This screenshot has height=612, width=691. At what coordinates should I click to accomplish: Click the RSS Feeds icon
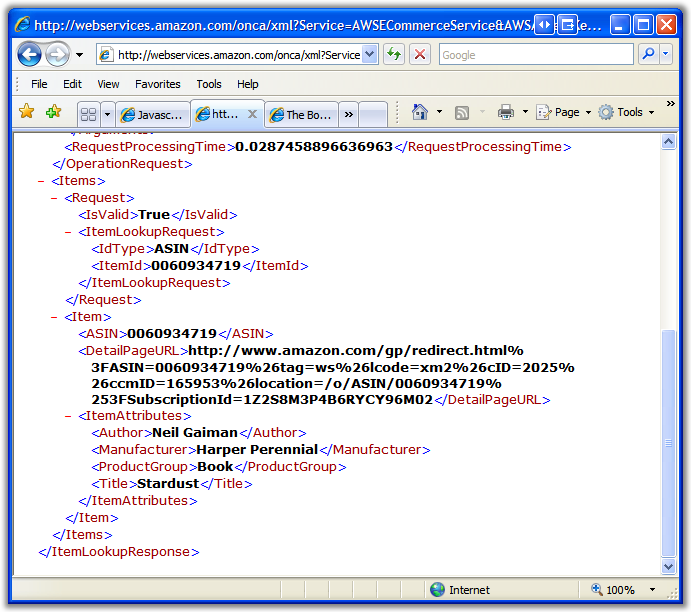click(461, 112)
